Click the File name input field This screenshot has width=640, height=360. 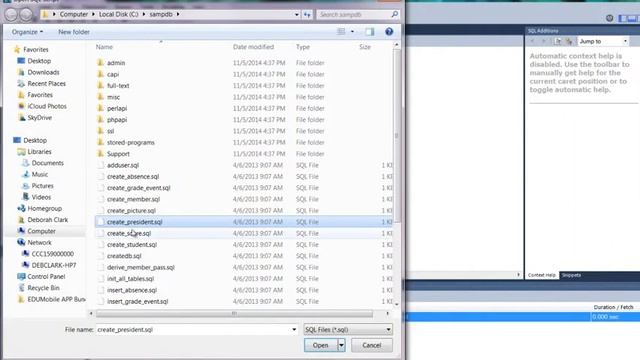coord(193,329)
